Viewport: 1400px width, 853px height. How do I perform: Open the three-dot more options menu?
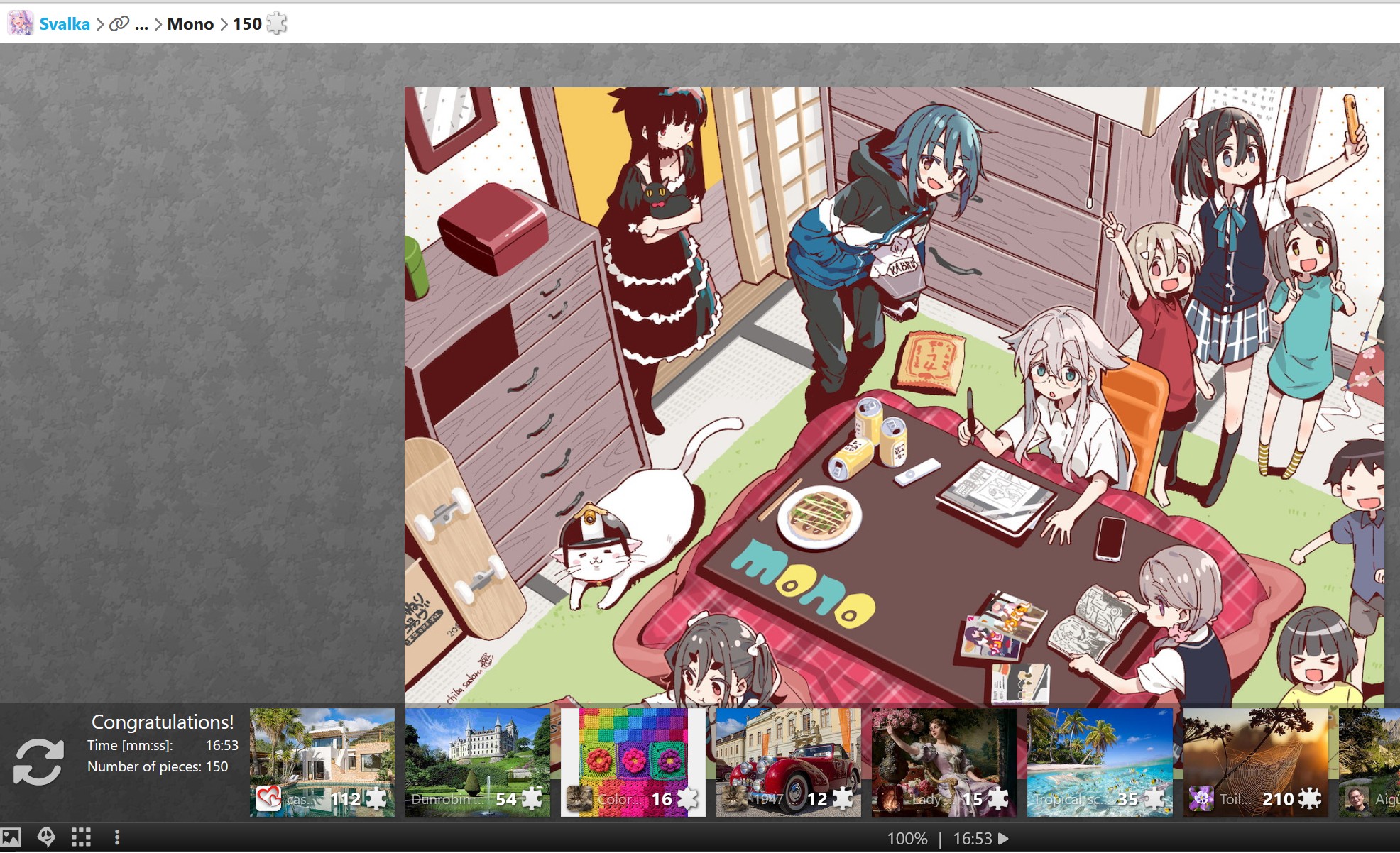[x=117, y=837]
